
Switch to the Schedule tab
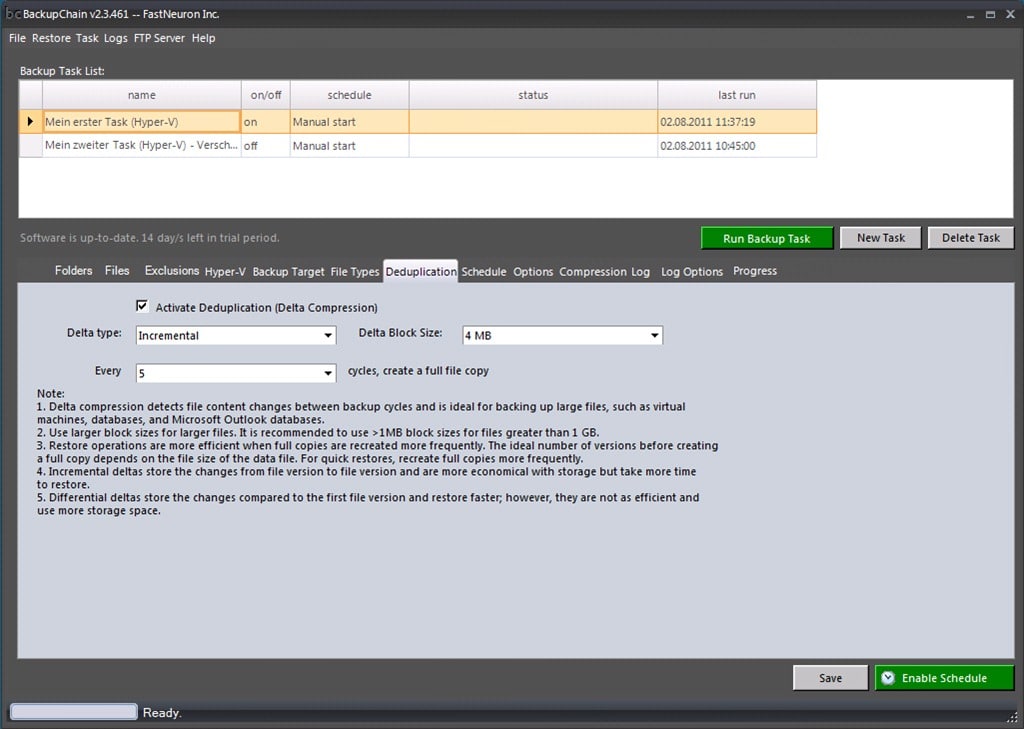[483, 272]
